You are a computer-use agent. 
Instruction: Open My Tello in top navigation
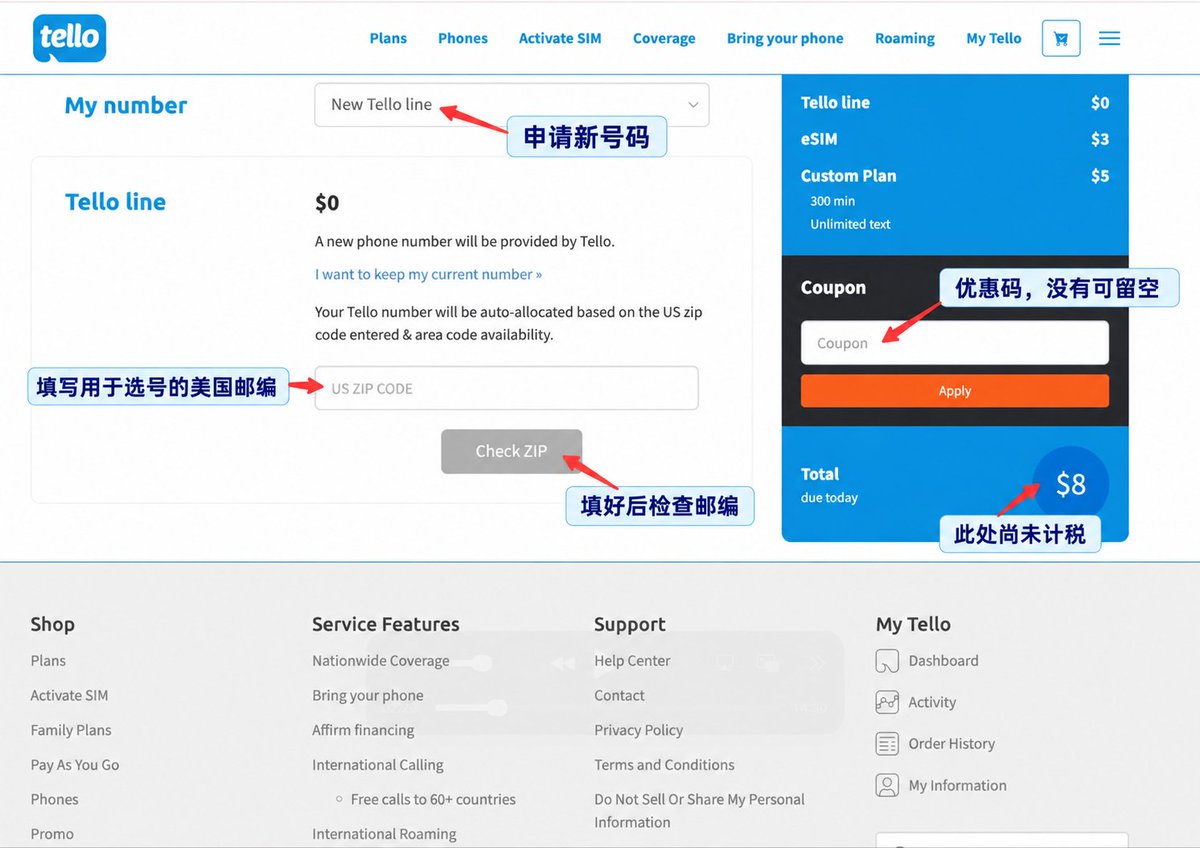coord(994,38)
